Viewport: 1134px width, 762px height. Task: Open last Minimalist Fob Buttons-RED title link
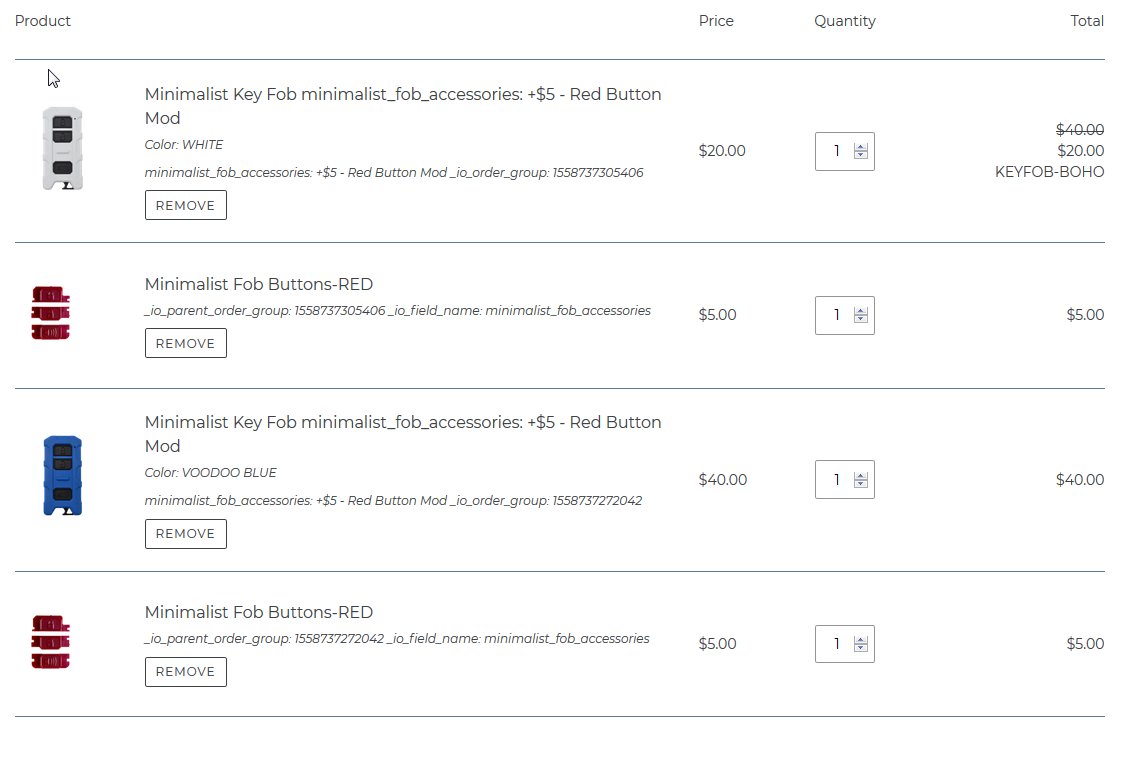pyautogui.click(x=259, y=612)
